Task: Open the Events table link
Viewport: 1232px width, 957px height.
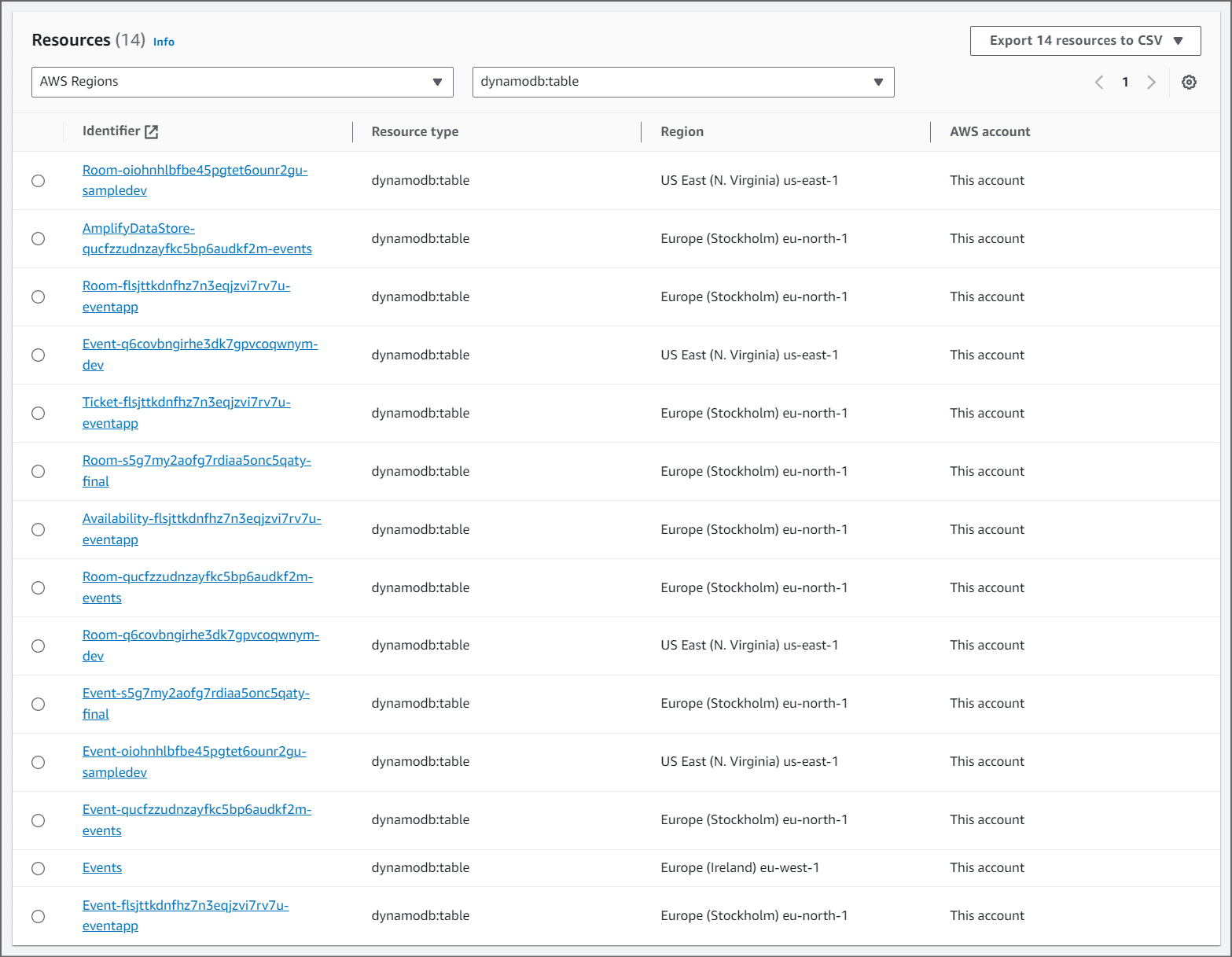Action: click(102, 868)
